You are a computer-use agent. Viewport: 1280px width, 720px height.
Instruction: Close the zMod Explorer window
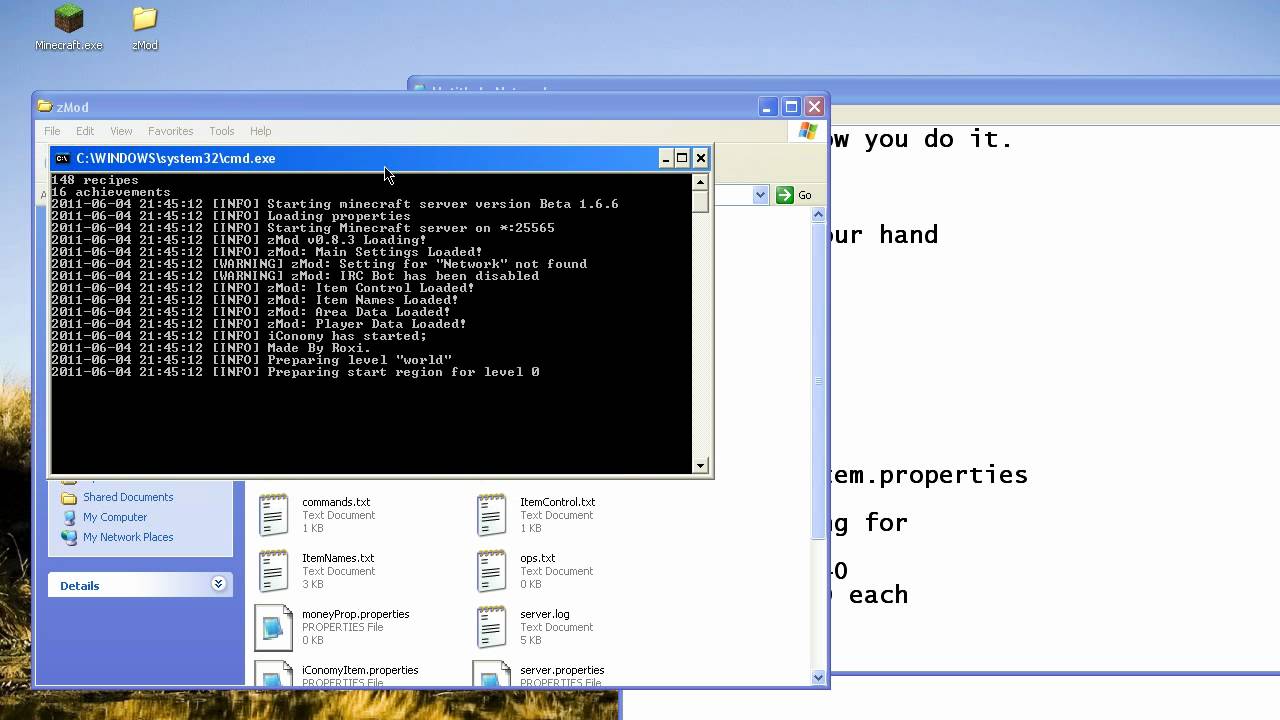(814, 107)
